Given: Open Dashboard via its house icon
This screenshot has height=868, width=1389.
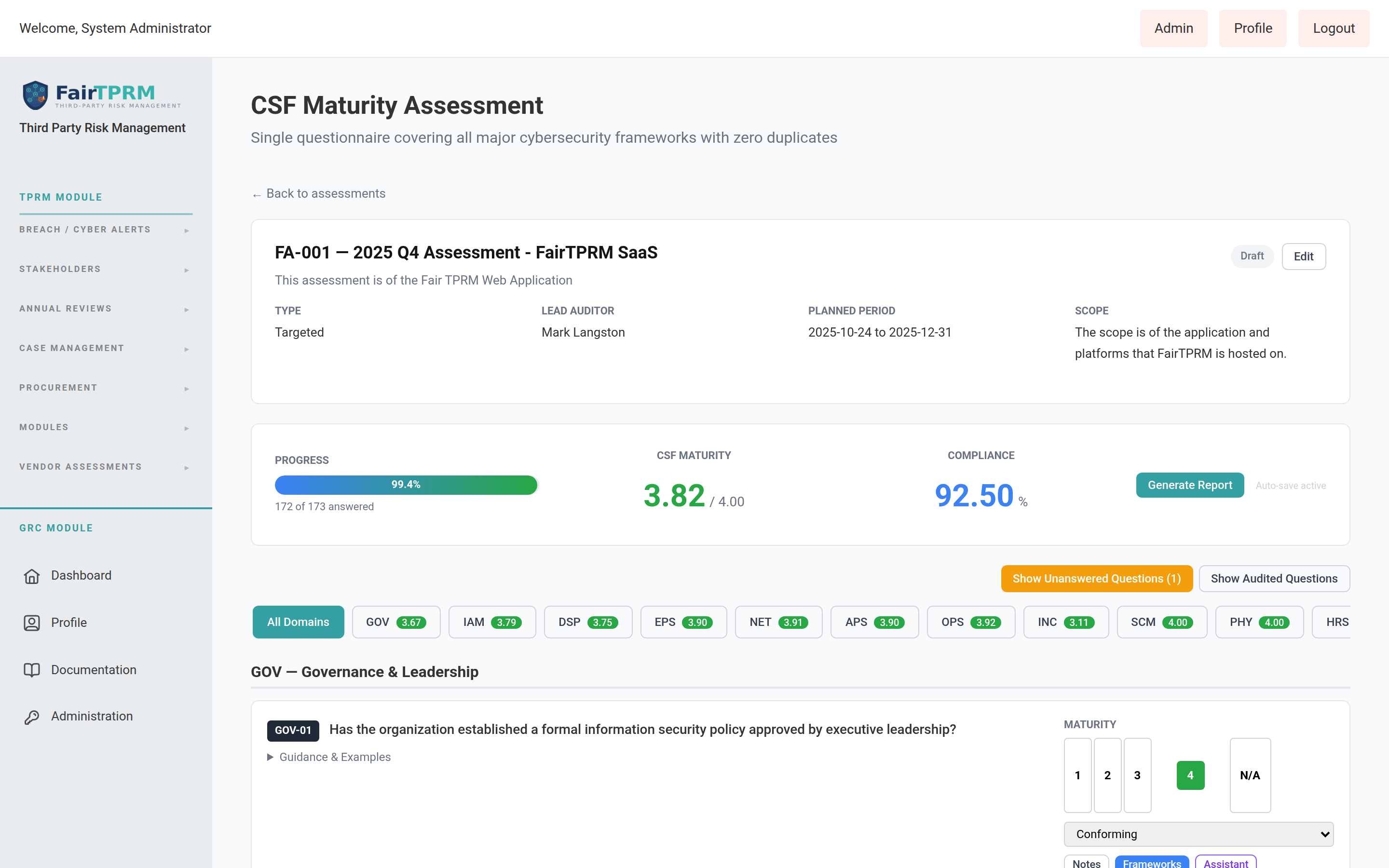Looking at the screenshot, I should tap(31, 576).
